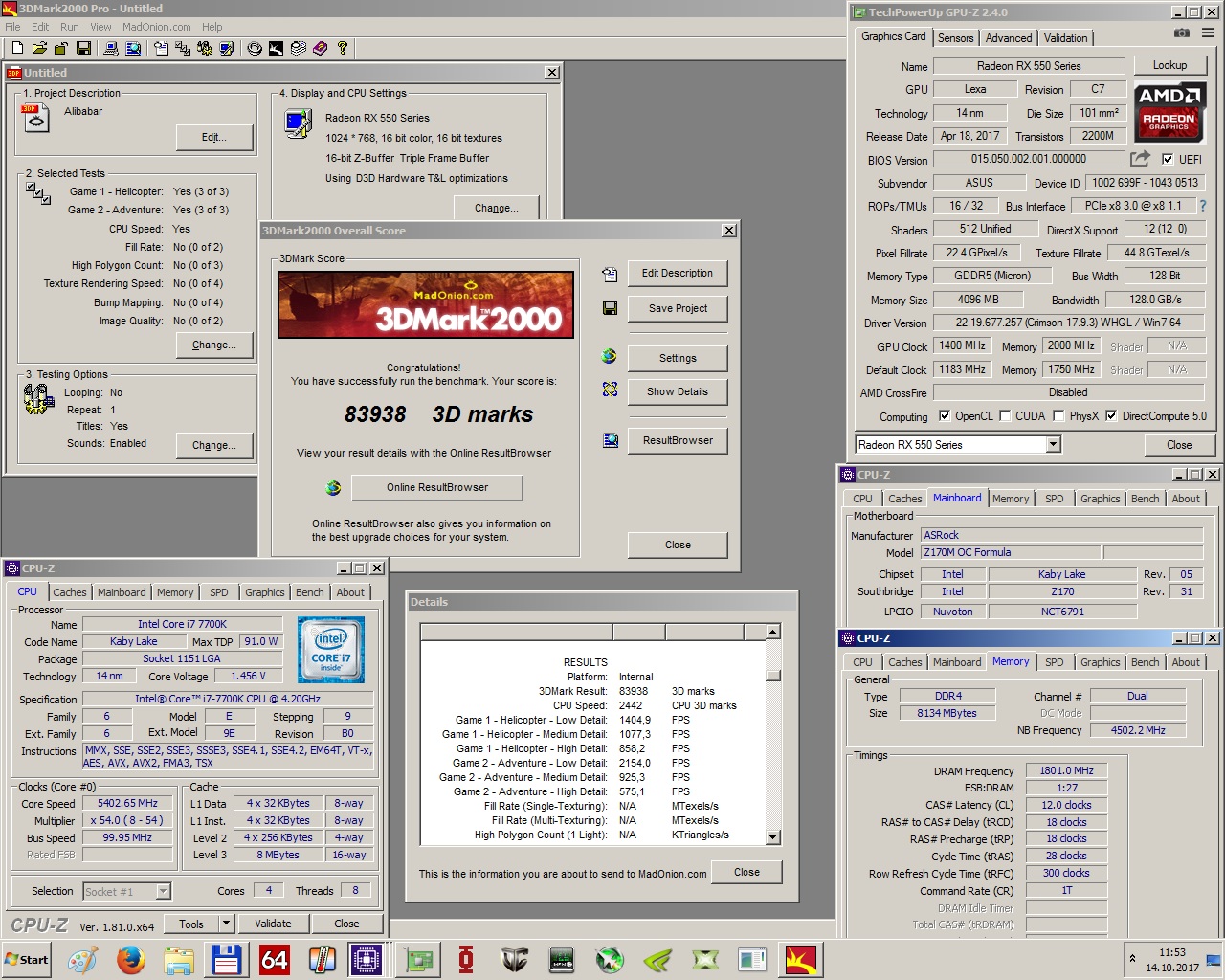The image size is (1225, 980).
Task: Open Windows Explorer from the taskbar
Action: 179,959
